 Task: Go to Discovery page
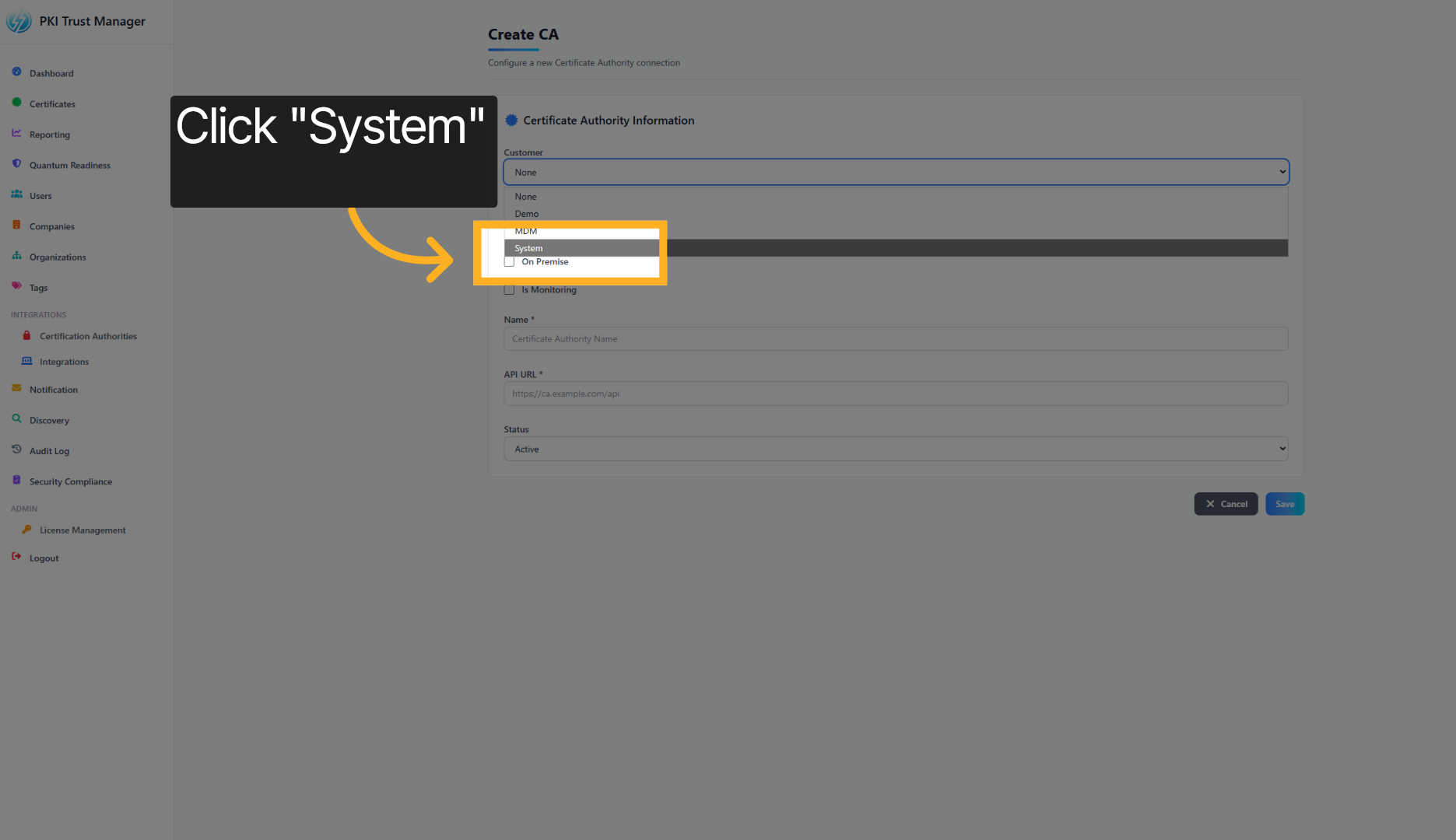49,420
